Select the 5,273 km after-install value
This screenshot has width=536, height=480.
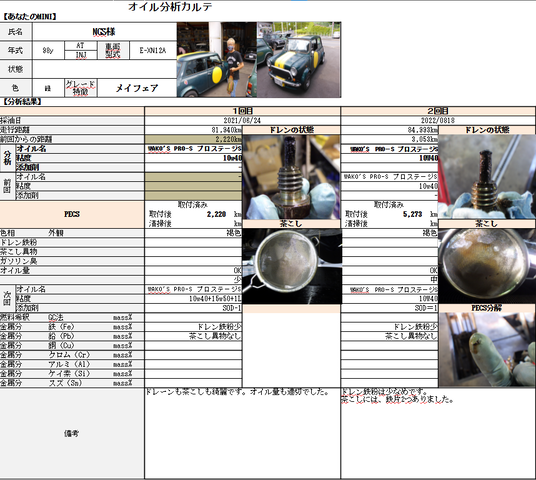(x=412, y=214)
